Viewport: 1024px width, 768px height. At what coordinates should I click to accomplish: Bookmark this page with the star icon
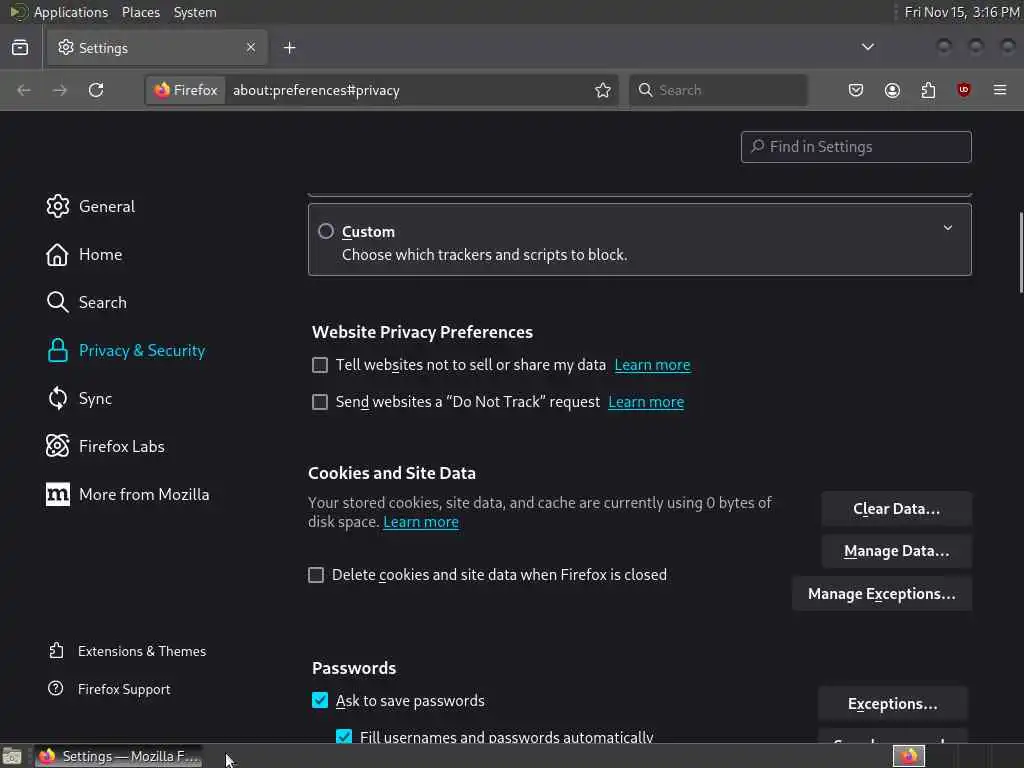(603, 90)
